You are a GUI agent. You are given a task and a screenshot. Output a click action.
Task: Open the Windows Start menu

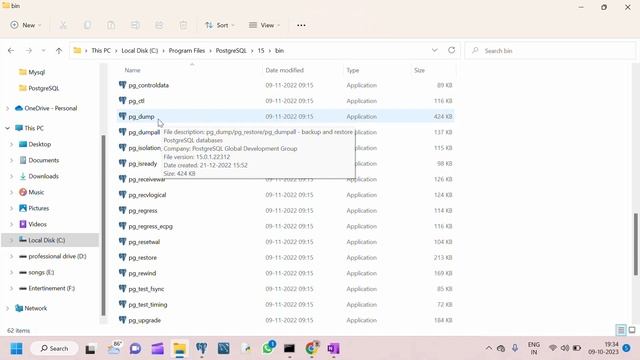pos(16,349)
